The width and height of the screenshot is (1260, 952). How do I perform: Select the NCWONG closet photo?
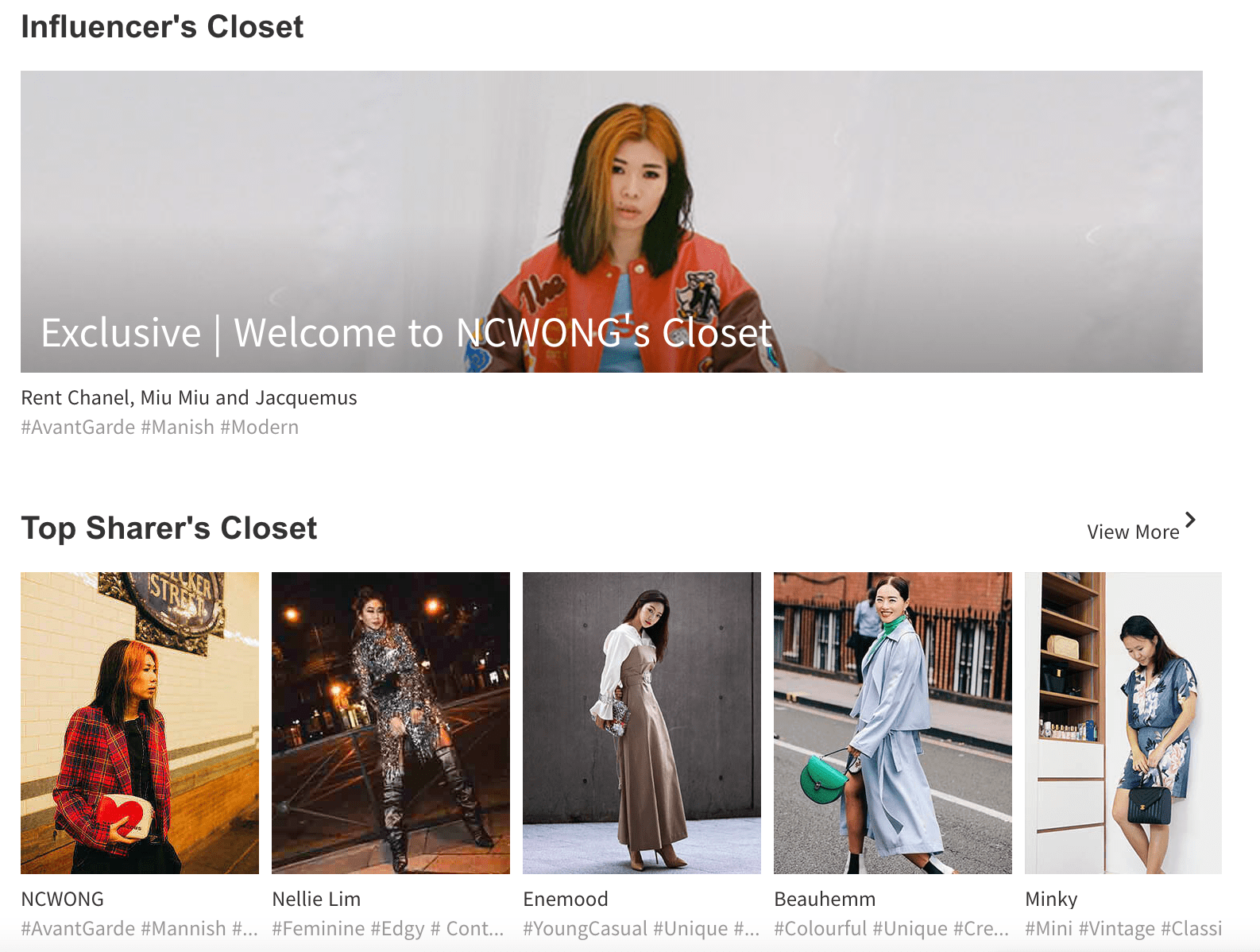coord(140,722)
